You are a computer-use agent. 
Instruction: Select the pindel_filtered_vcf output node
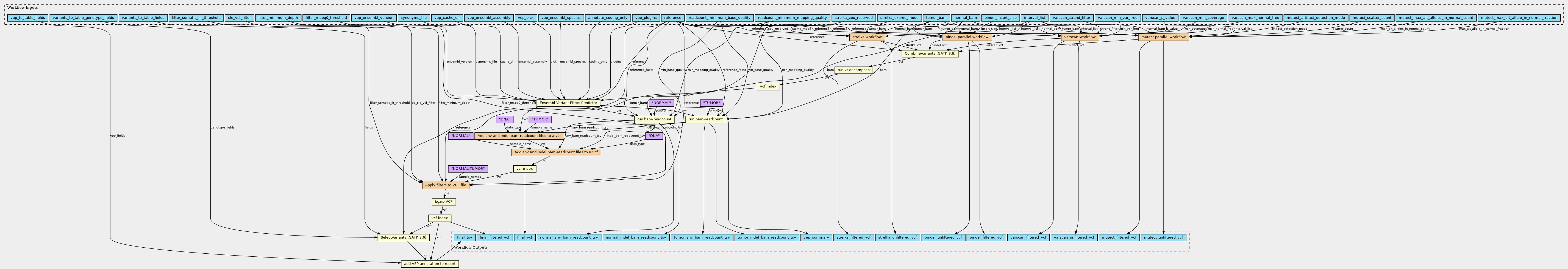click(986, 237)
